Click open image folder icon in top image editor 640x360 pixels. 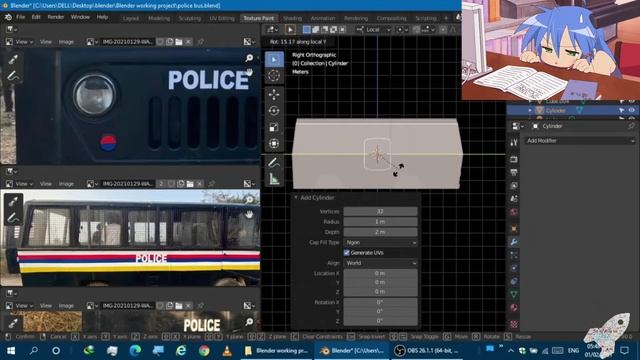coord(179,42)
